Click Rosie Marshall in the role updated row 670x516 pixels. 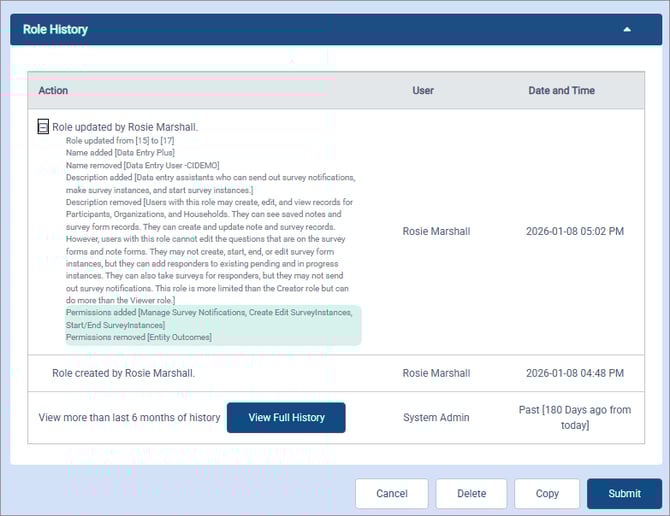click(436, 231)
